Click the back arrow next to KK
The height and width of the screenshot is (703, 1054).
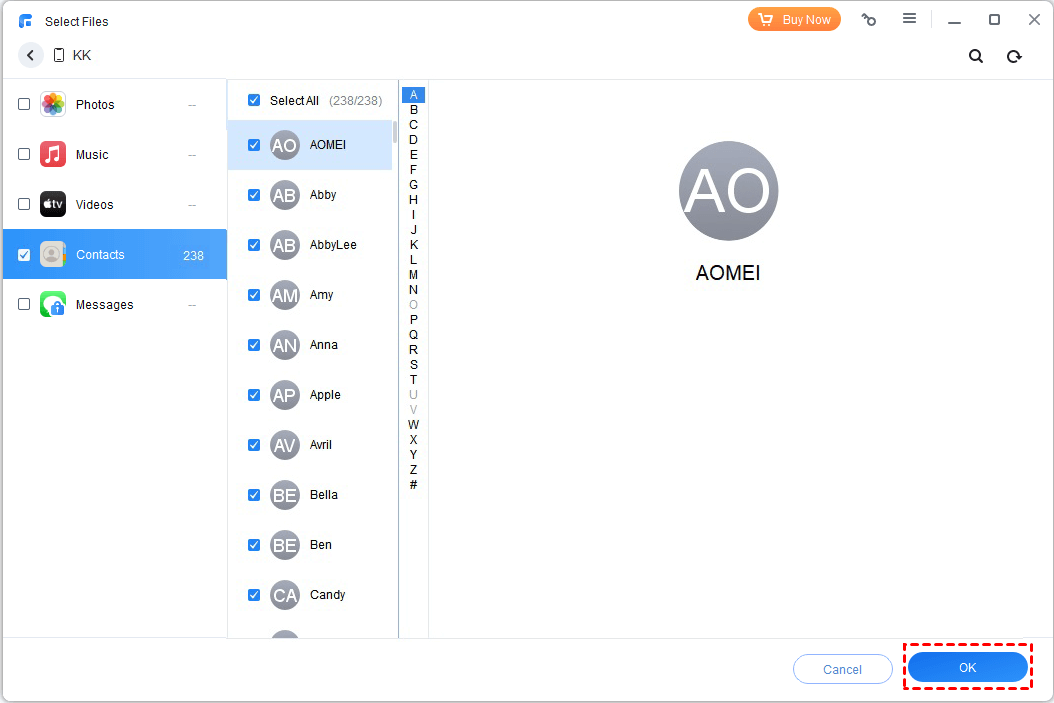(30, 56)
